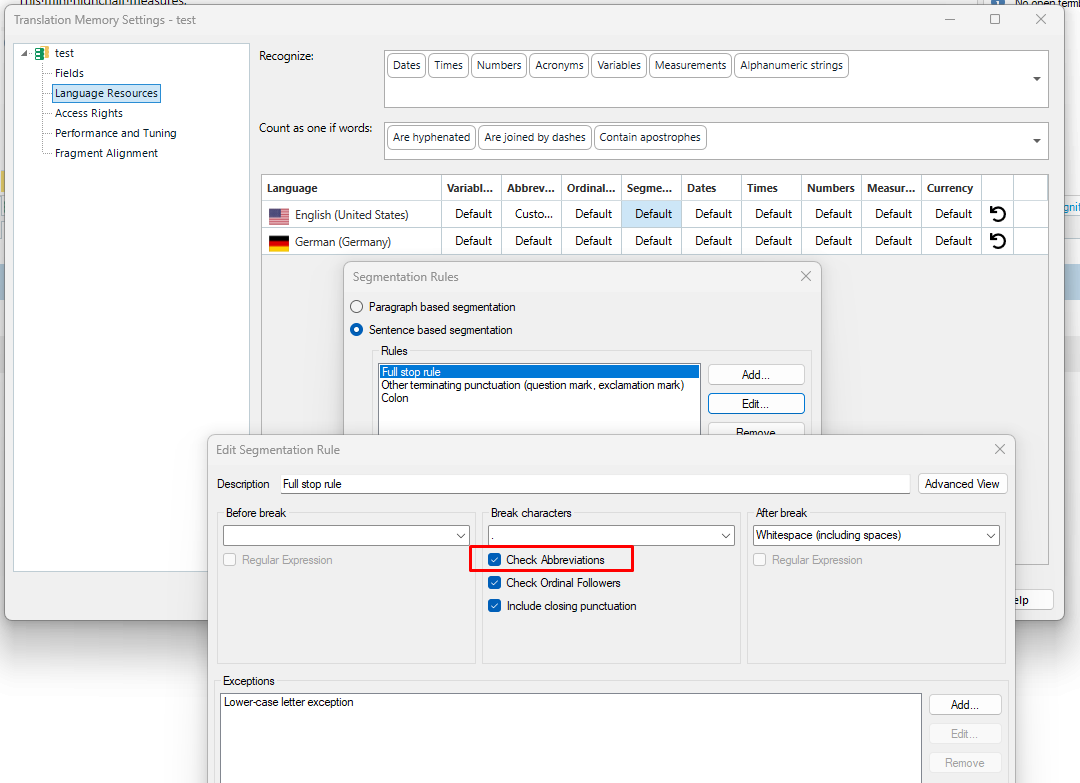The width and height of the screenshot is (1080, 783).
Task: Close the Edit Segmentation Rule dialog
Action: (1000, 449)
